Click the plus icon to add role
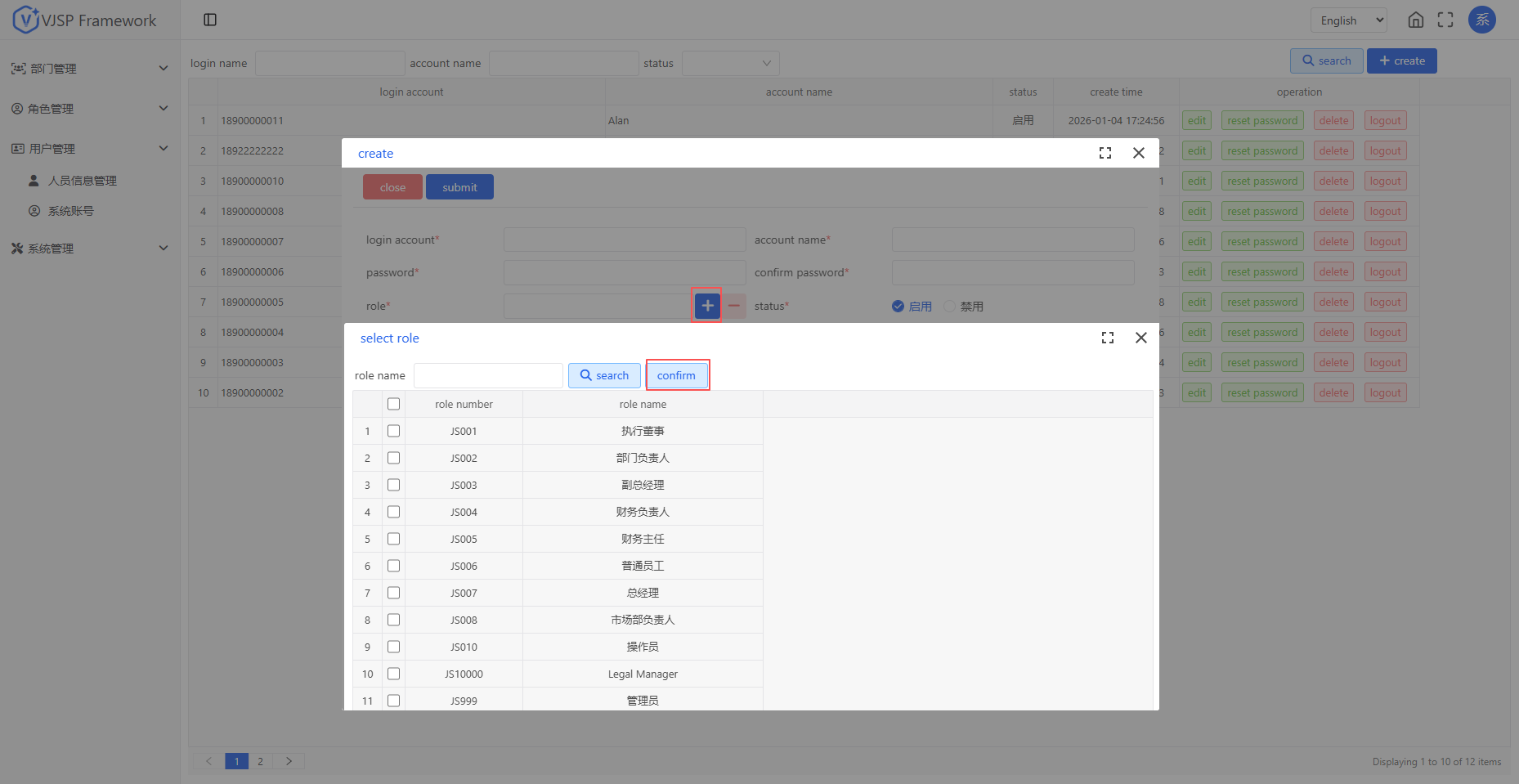 (x=707, y=306)
